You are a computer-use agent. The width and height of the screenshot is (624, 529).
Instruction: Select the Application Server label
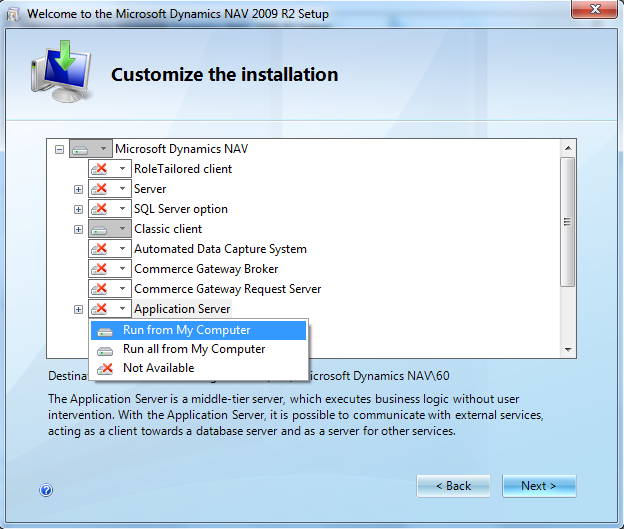point(182,309)
